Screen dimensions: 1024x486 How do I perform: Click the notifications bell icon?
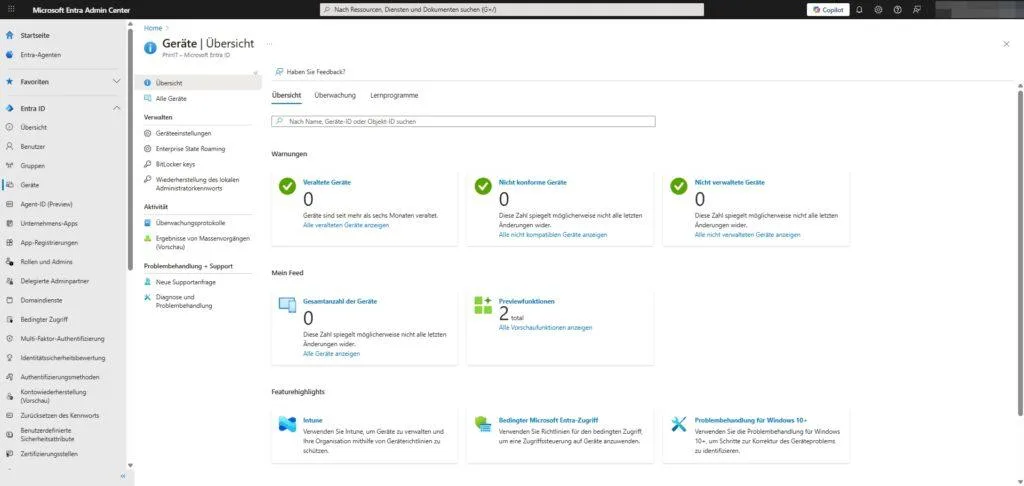[x=859, y=10]
